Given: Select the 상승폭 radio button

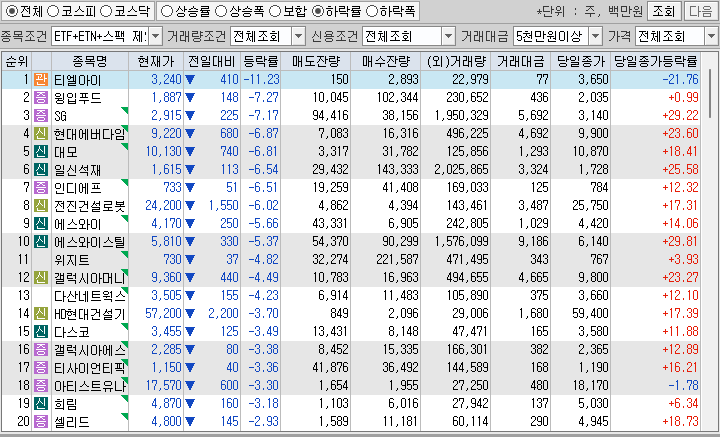Looking at the screenshot, I should 221,11.
